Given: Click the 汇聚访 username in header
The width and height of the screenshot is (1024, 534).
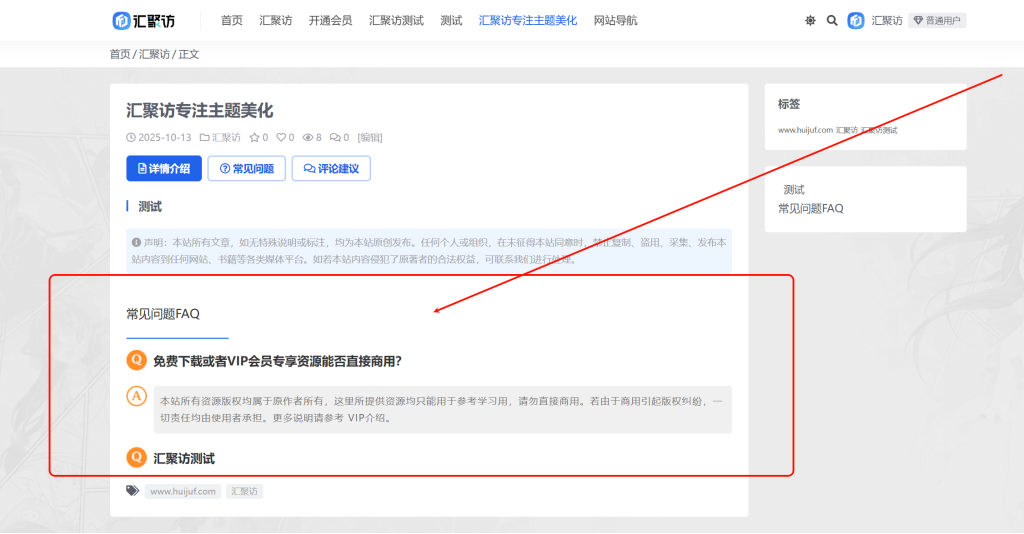Looking at the screenshot, I should pos(887,21).
